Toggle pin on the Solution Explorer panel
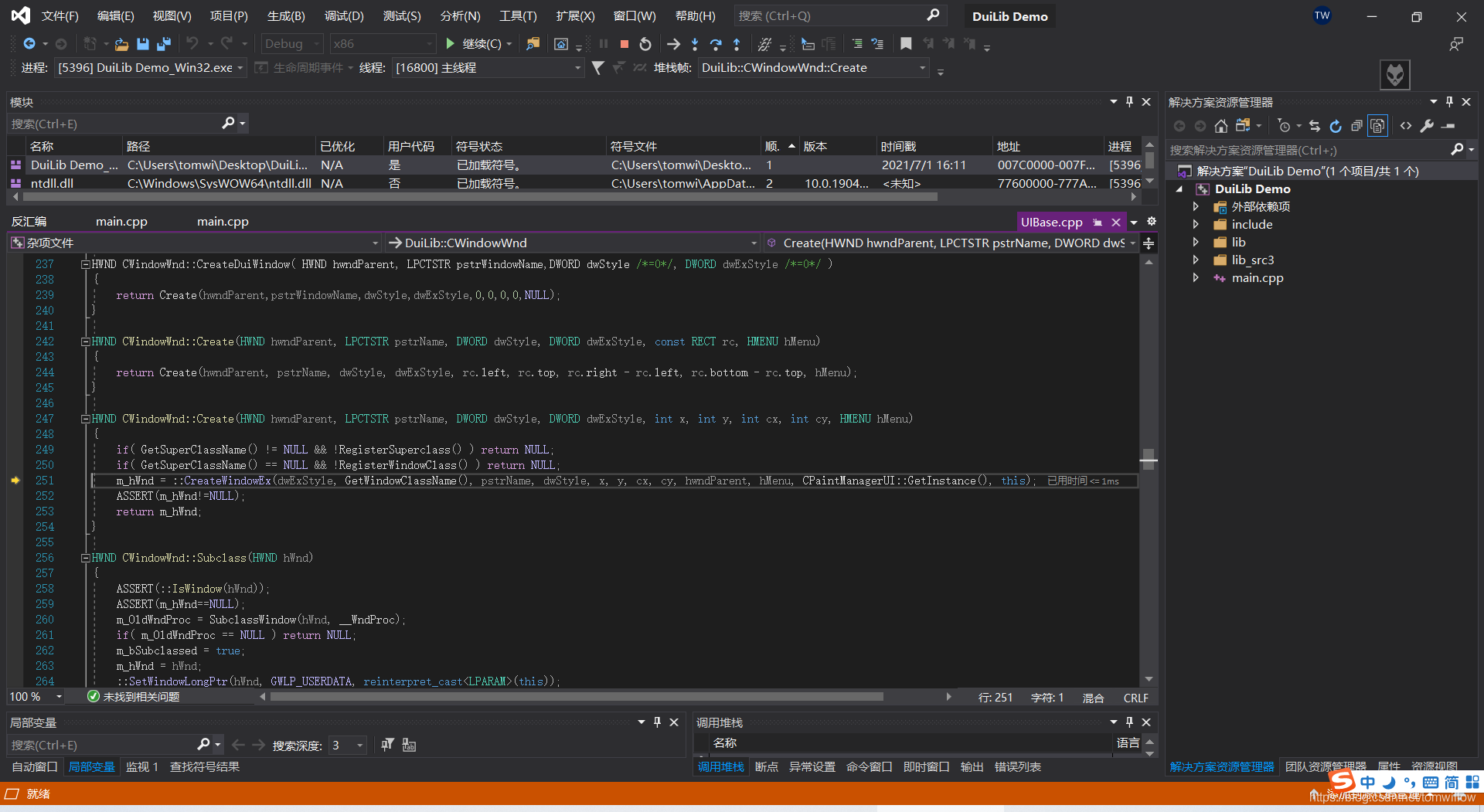 coord(1449,102)
